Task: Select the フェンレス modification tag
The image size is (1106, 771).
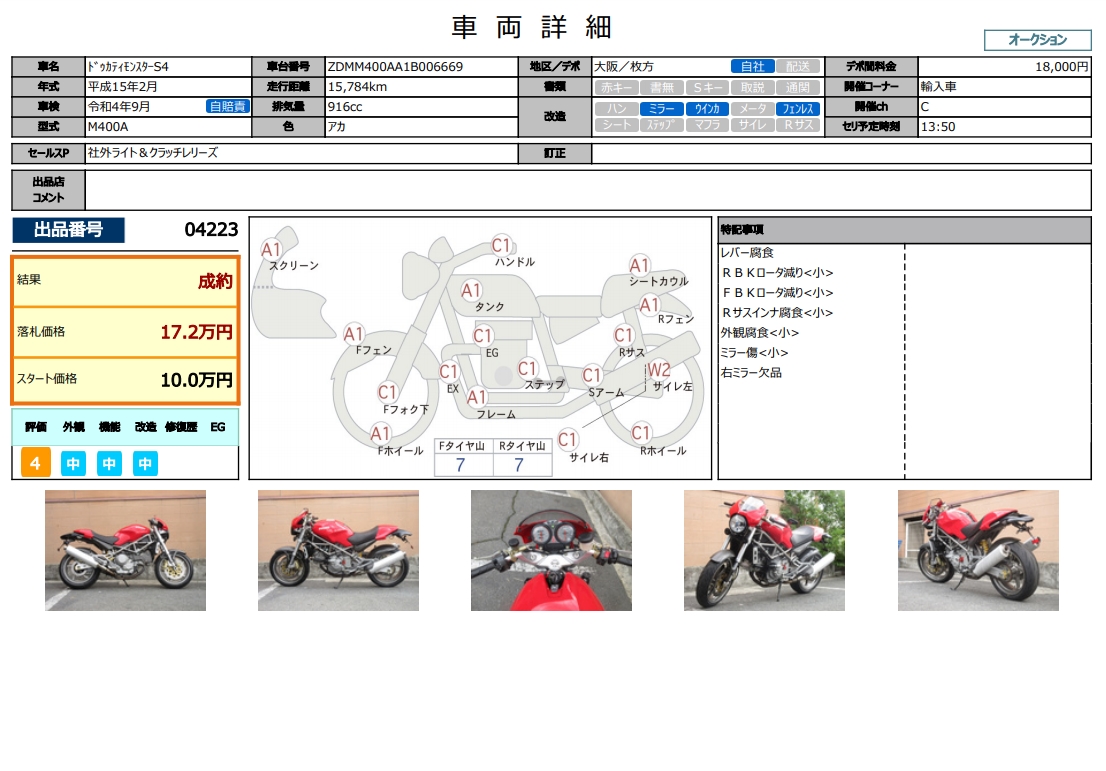Action: point(798,109)
